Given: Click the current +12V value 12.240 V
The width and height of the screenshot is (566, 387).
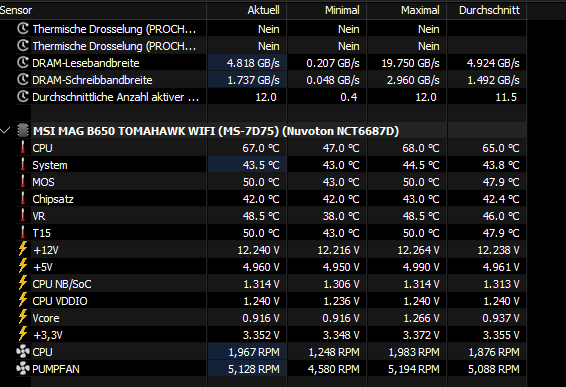Looking at the screenshot, I should pos(258,250).
